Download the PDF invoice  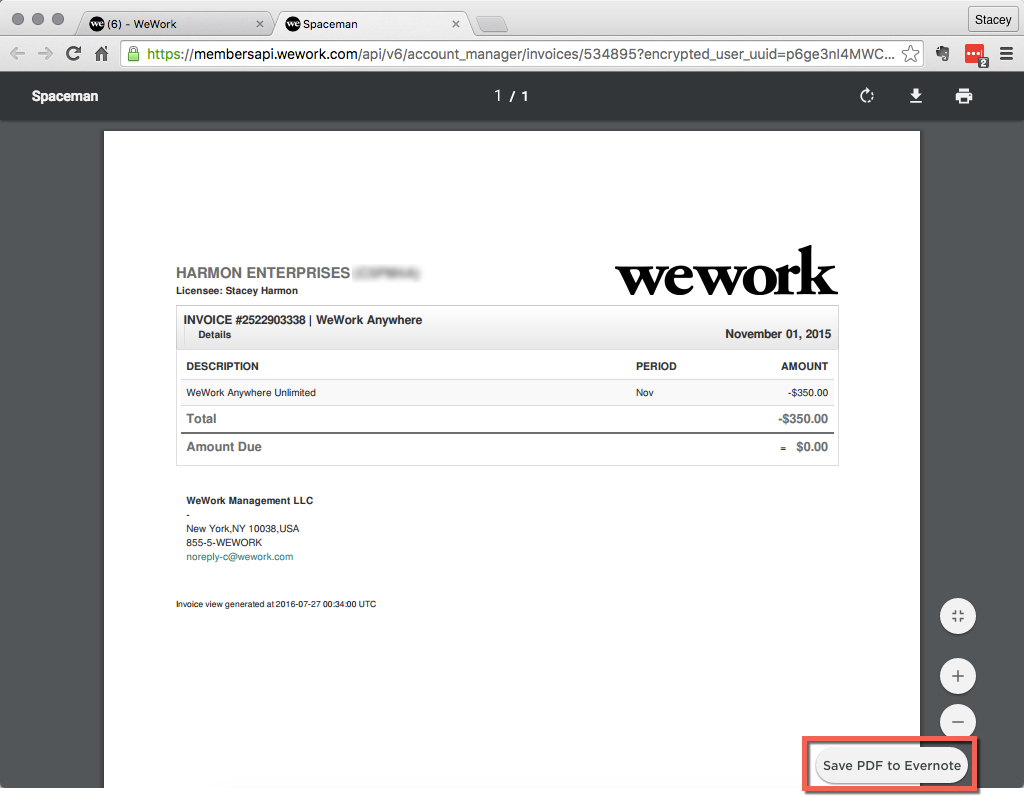click(x=915, y=96)
